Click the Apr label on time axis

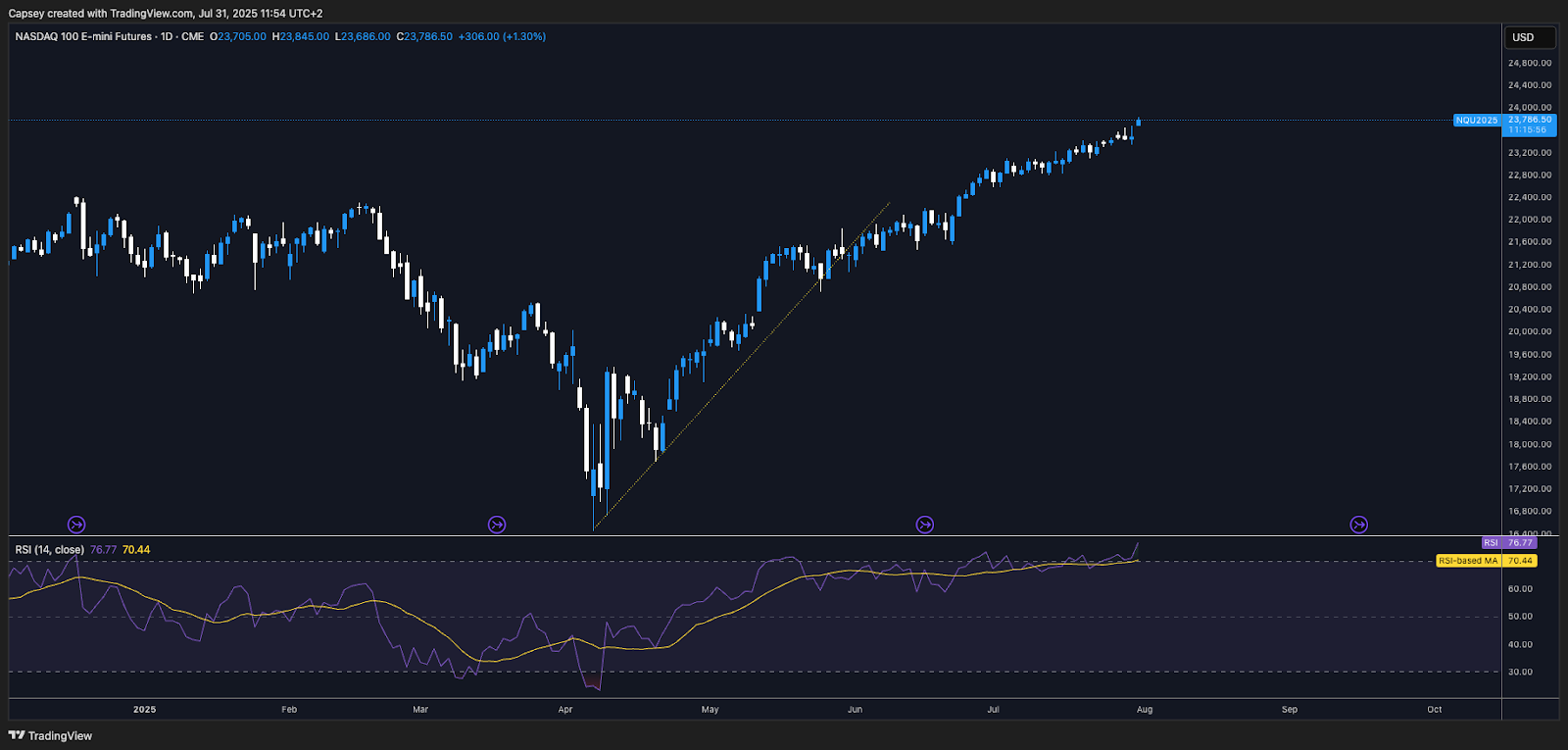(565, 710)
